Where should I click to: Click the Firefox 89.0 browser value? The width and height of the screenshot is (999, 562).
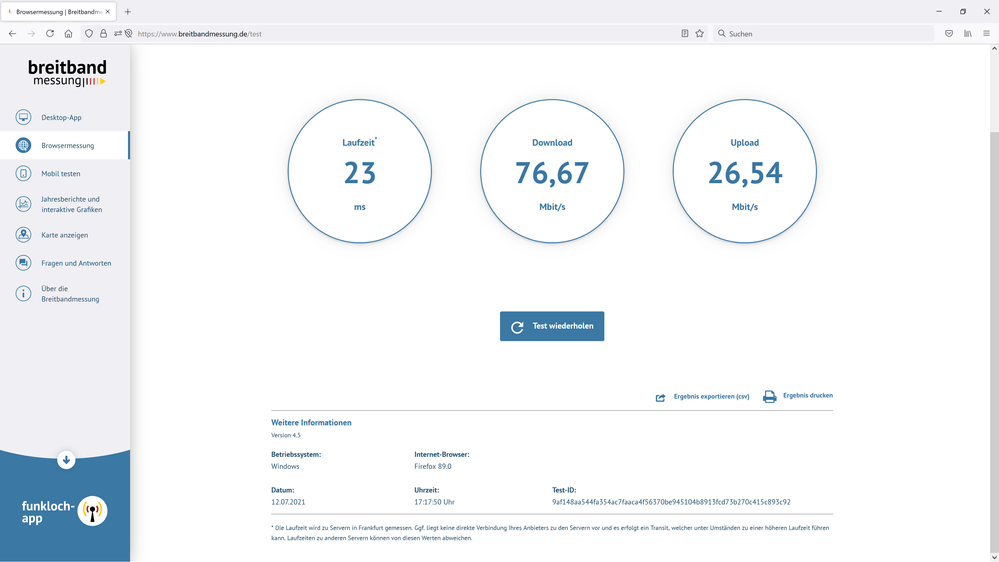coord(433,466)
